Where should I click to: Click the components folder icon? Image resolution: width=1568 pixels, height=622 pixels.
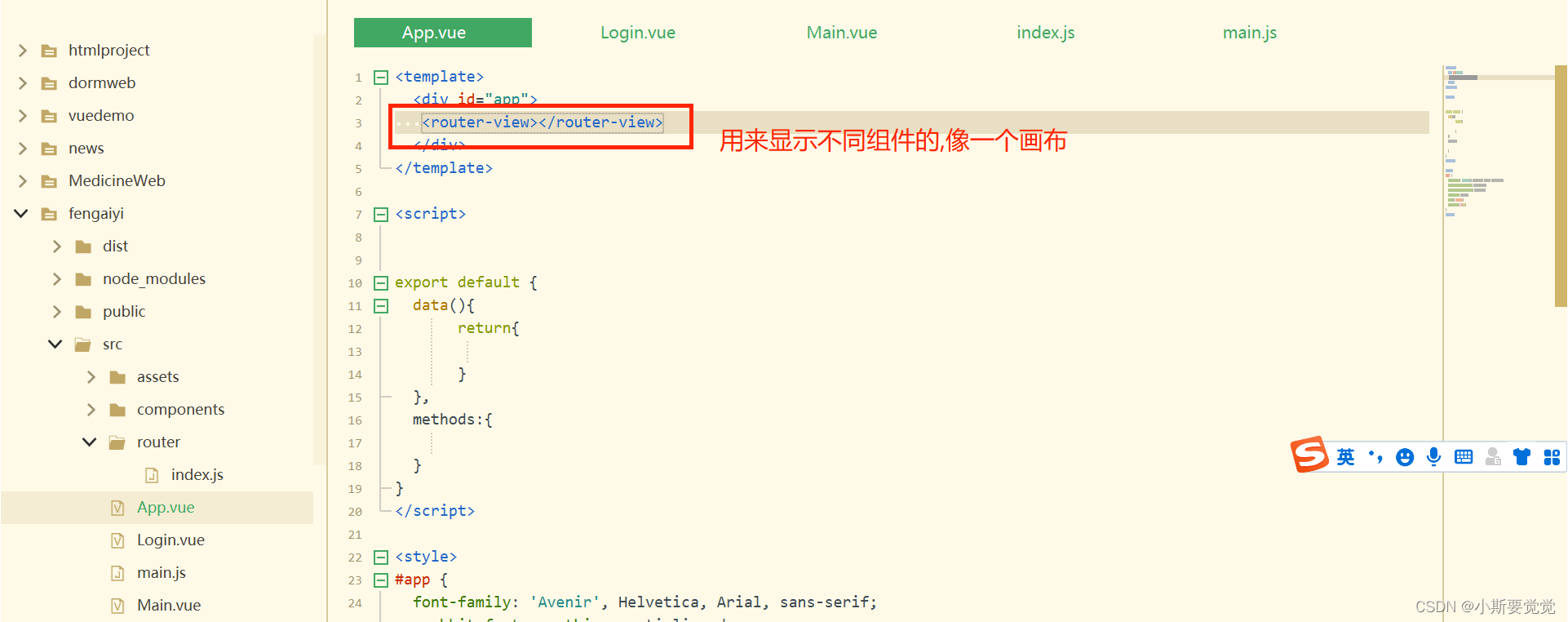pyautogui.click(x=117, y=410)
